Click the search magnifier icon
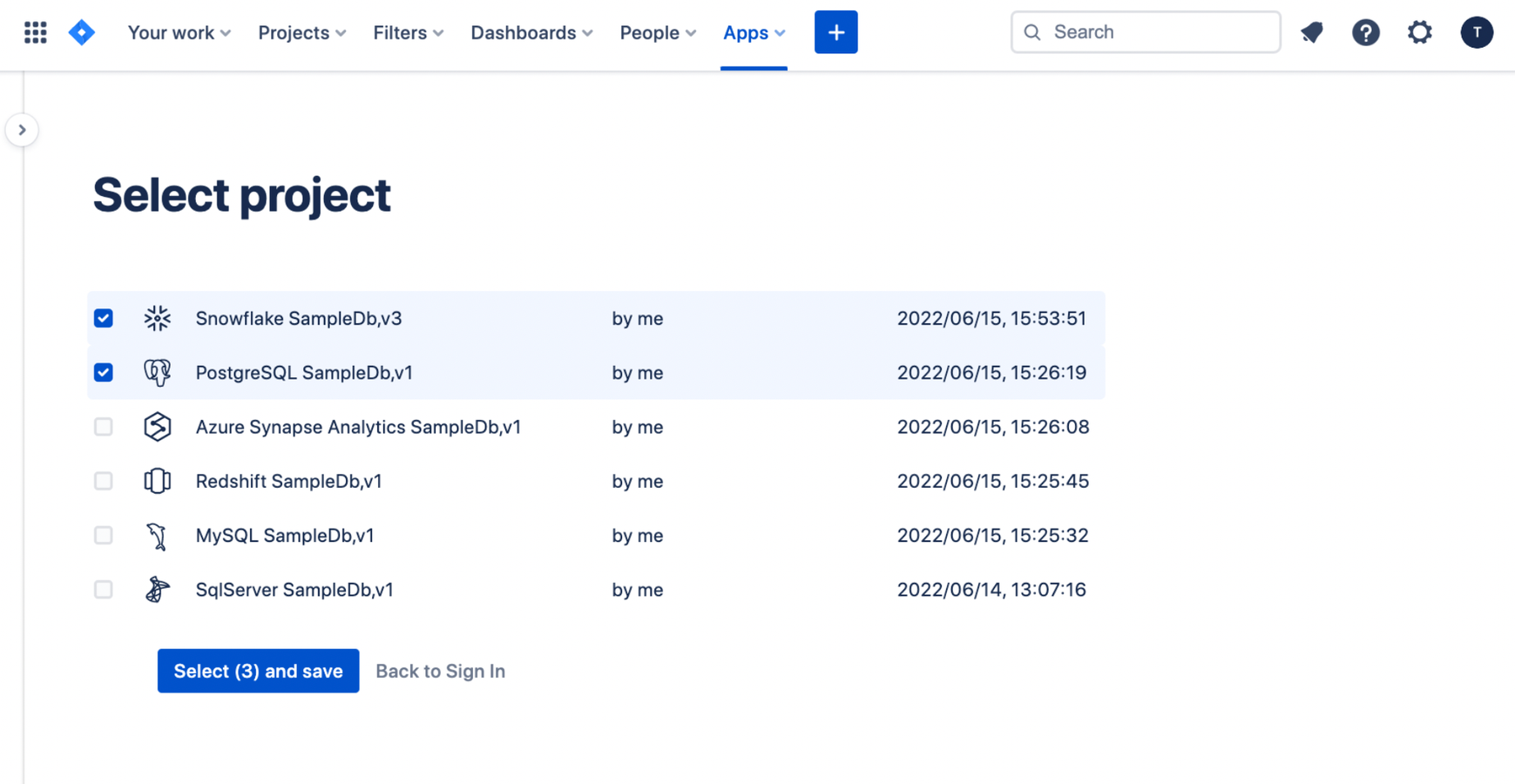The image size is (1515, 784). click(x=1032, y=32)
